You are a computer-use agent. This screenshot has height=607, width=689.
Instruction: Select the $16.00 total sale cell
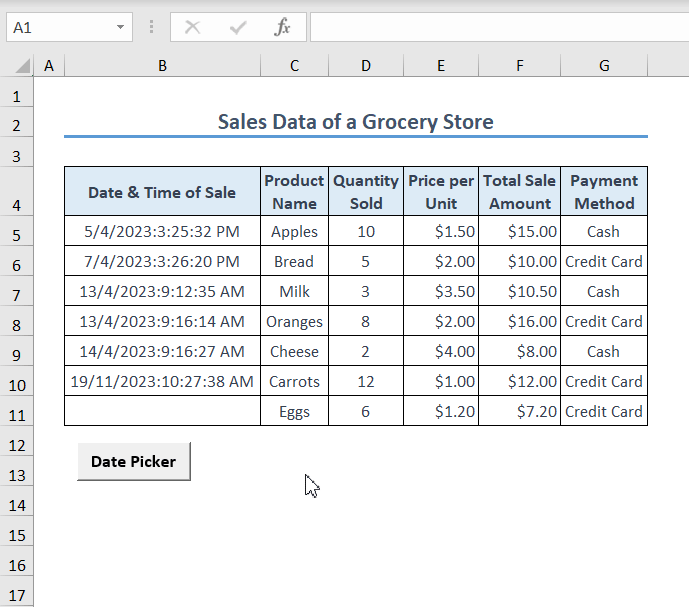coord(519,321)
